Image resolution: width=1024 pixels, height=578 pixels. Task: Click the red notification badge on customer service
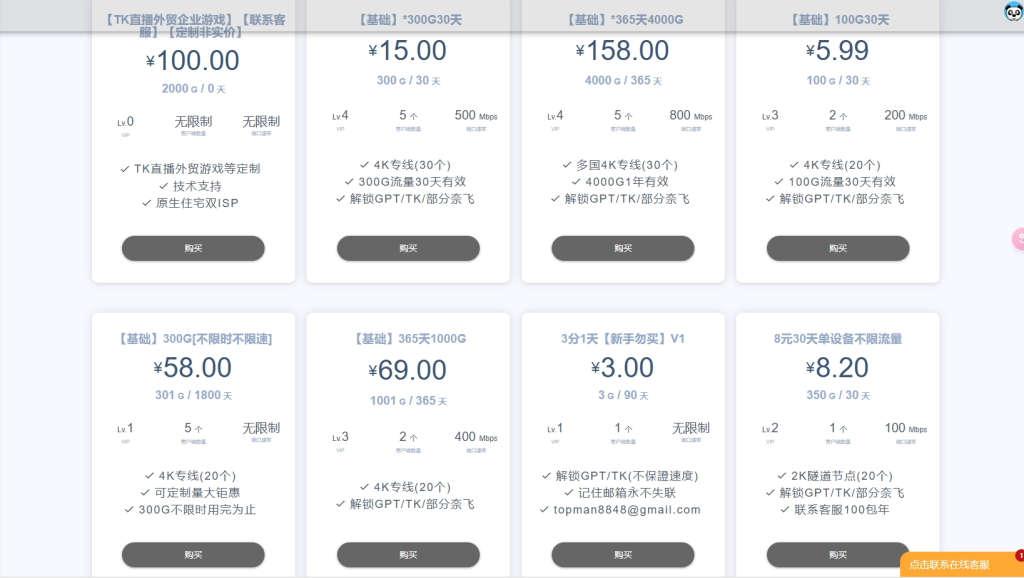pyautogui.click(x=1019, y=555)
